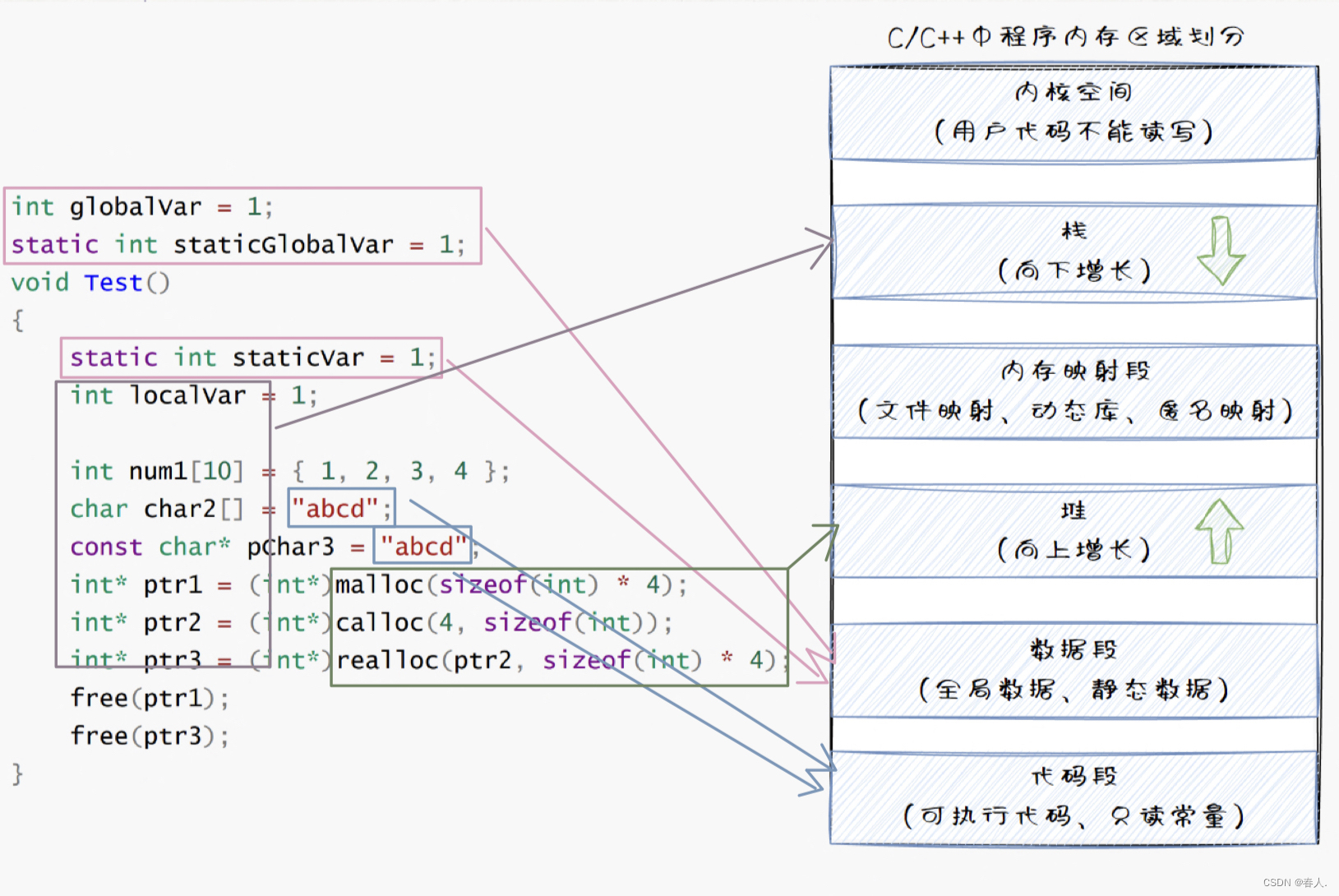The width and height of the screenshot is (1339, 896).
Task: Click the text "(向下增长)"
Action: tap(1074, 270)
